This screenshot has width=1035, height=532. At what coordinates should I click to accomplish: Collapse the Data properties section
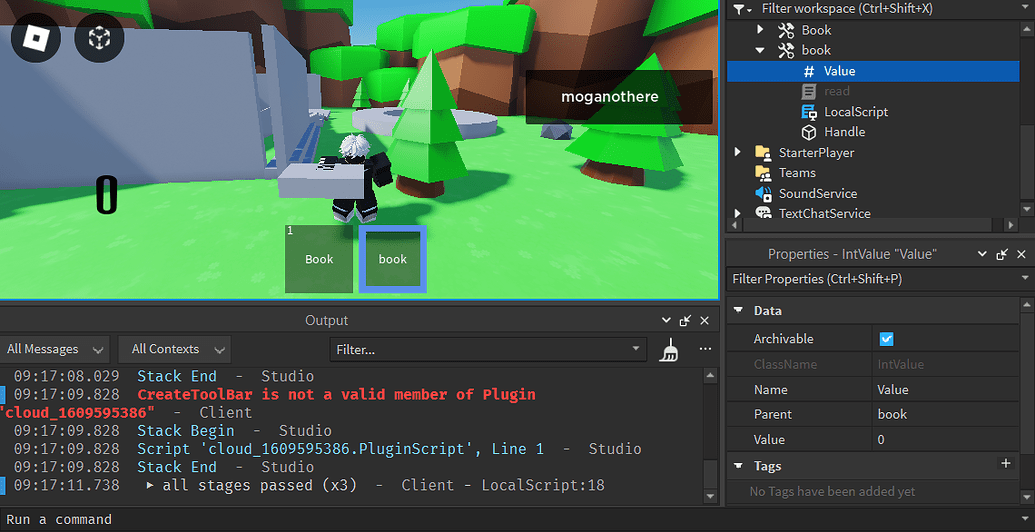pos(739,310)
